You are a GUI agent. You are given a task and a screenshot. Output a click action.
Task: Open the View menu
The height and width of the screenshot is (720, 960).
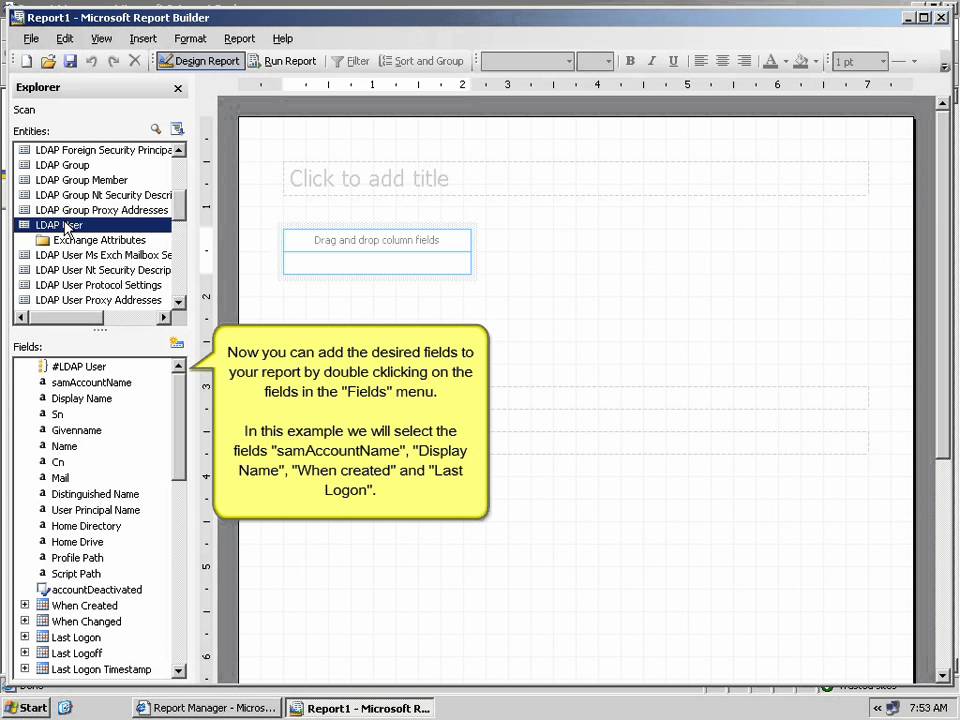101,39
